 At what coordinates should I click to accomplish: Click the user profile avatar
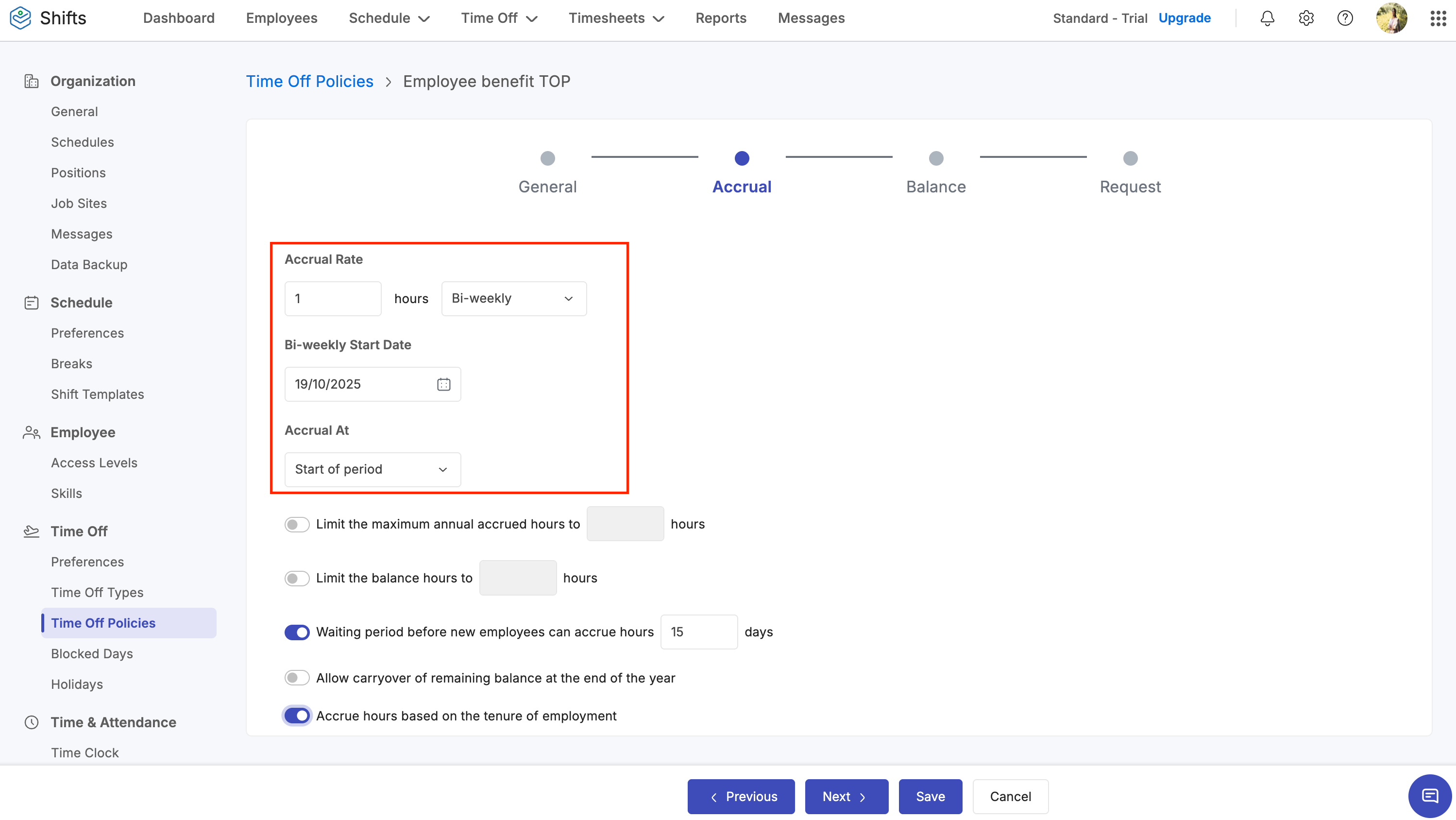point(1391,18)
